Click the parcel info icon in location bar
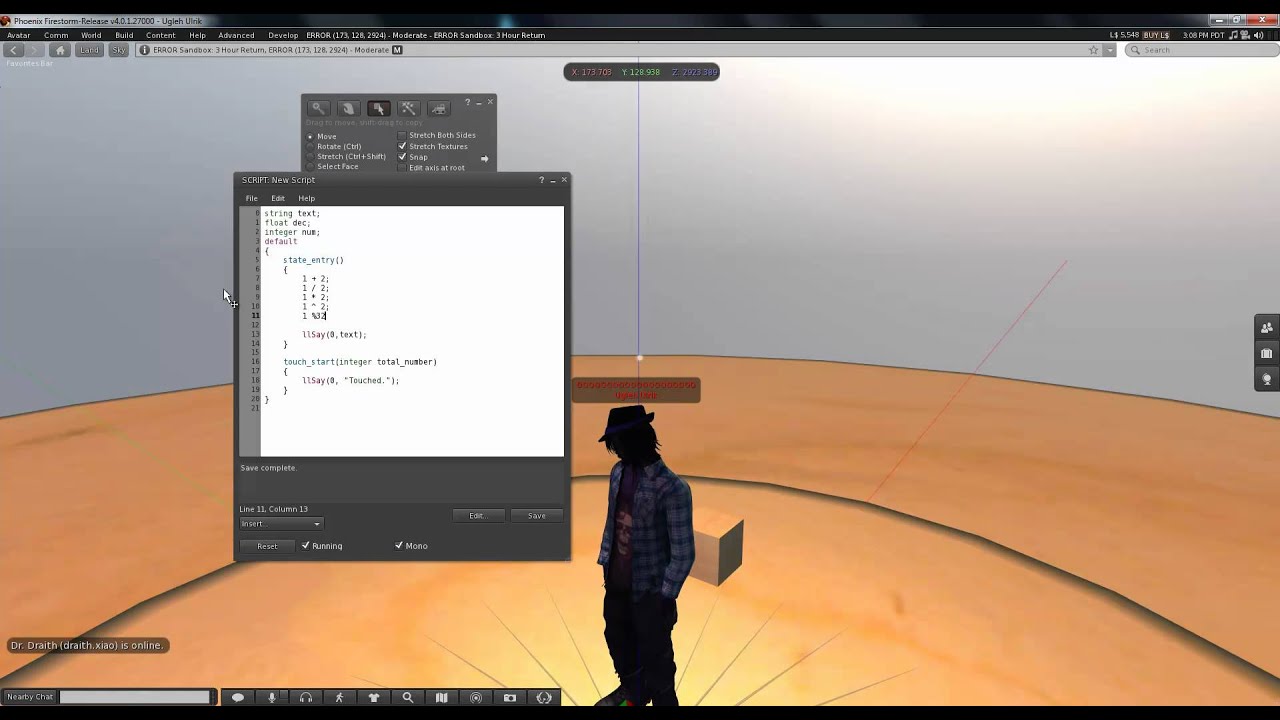Screen dimensions: 1280x720 (x=145, y=50)
